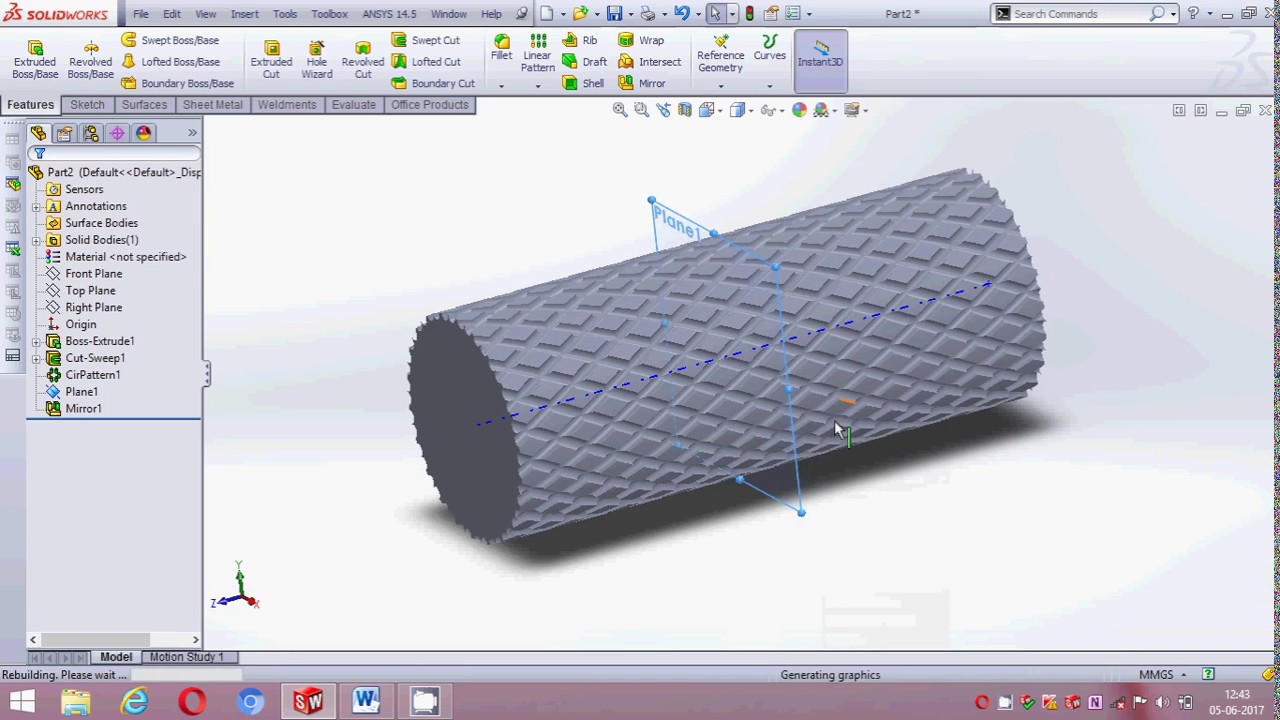1280x720 pixels.
Task: Click the Save icon in top toolbar
Action: point(614,14)
